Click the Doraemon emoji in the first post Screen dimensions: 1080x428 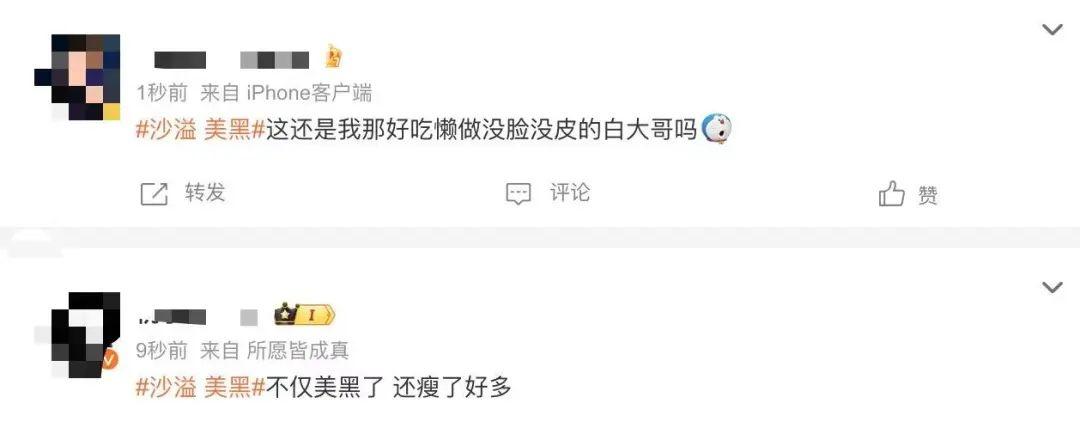coord(716,129)
